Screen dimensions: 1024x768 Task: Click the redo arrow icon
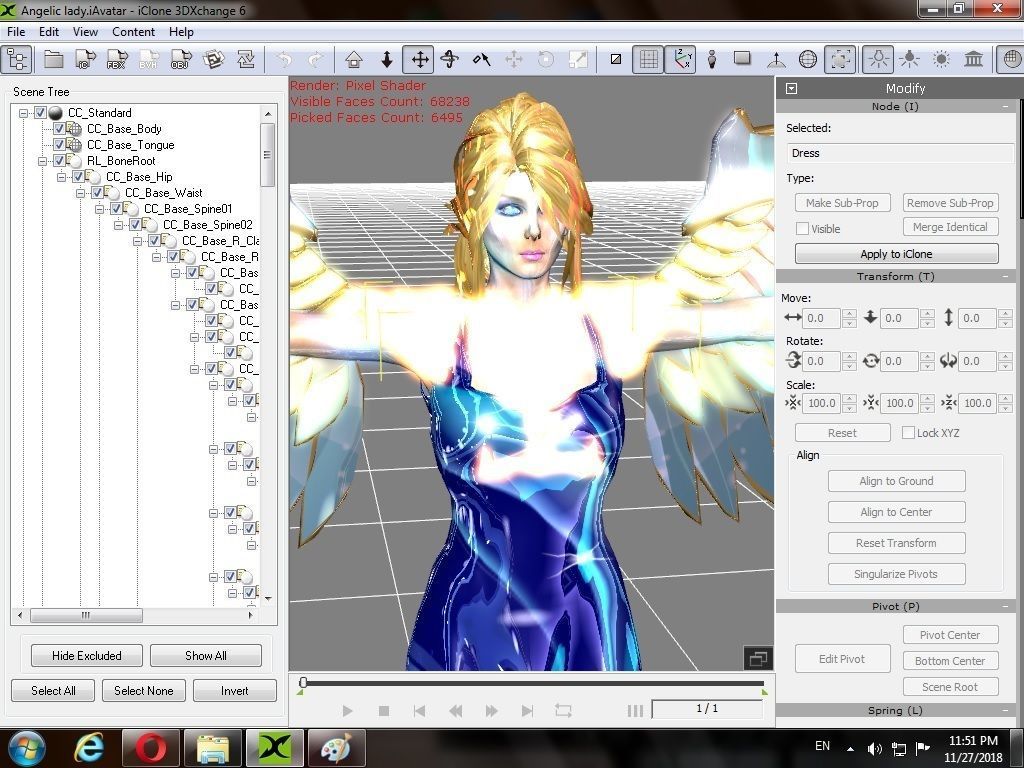(x=315, y=59)
